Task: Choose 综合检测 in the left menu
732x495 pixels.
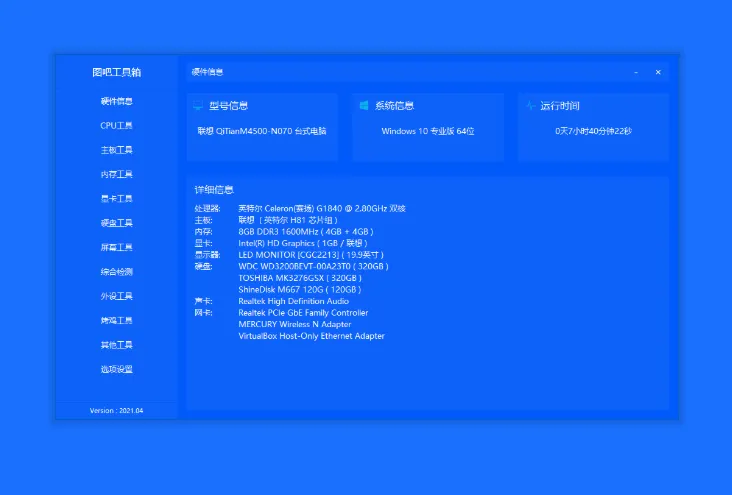Action: (x=116, y=272)
